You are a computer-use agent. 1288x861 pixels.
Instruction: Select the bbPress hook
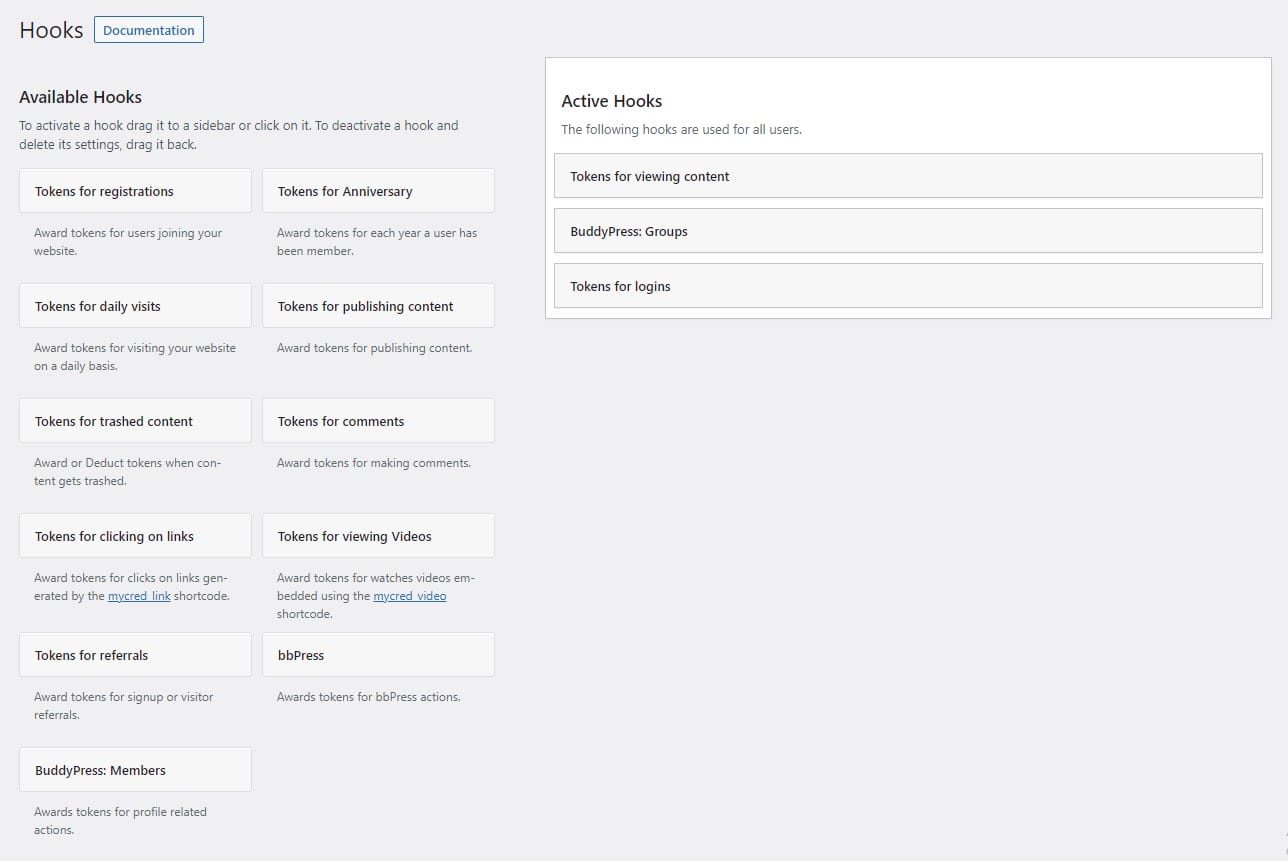(378, 655)
